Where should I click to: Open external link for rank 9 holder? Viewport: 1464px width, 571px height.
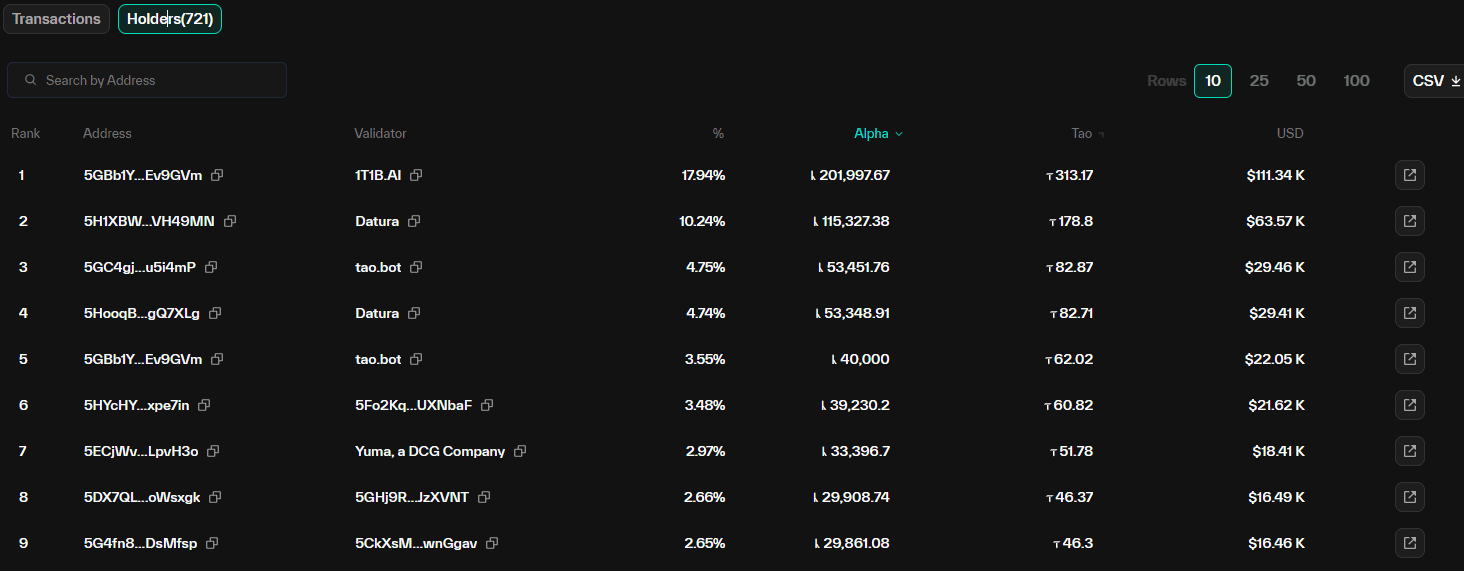(x=1409, y=543)
